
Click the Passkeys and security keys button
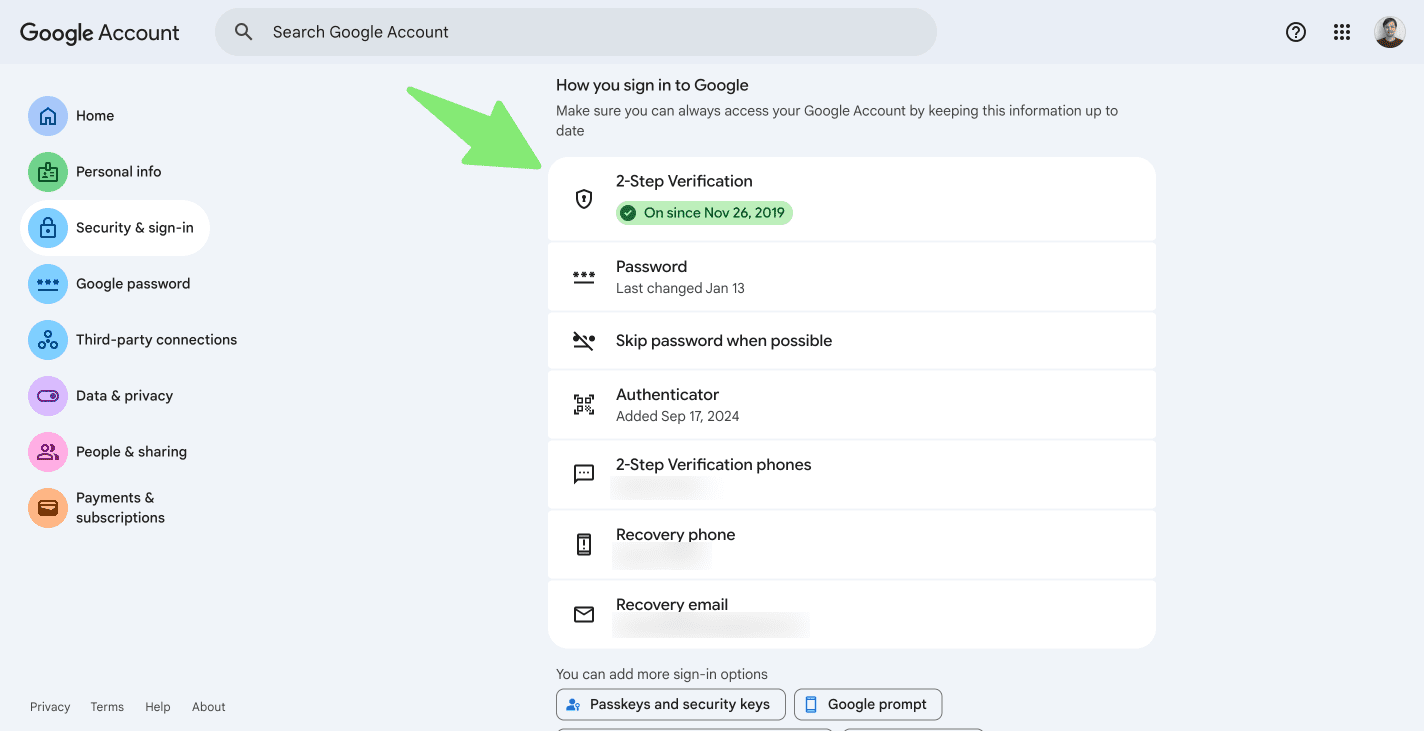pyautogui.click(x=669, y=704)
